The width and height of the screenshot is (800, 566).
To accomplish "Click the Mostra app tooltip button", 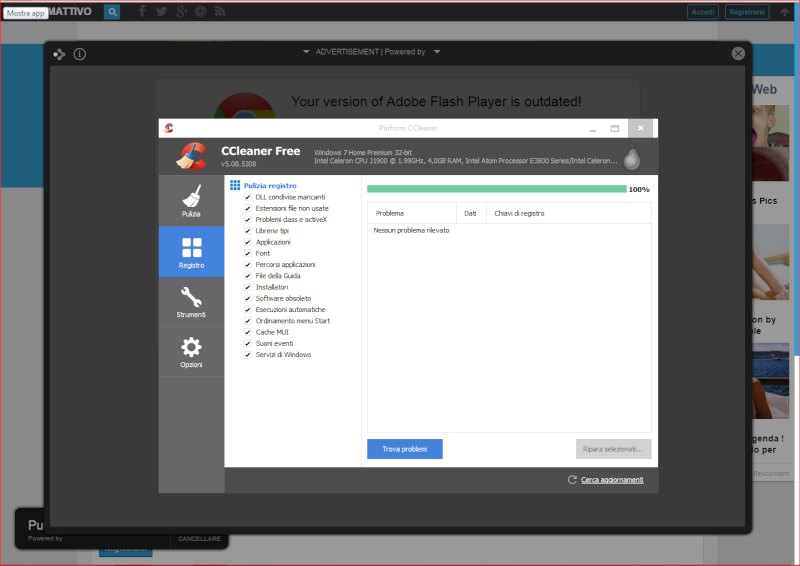I will (26, 13).
